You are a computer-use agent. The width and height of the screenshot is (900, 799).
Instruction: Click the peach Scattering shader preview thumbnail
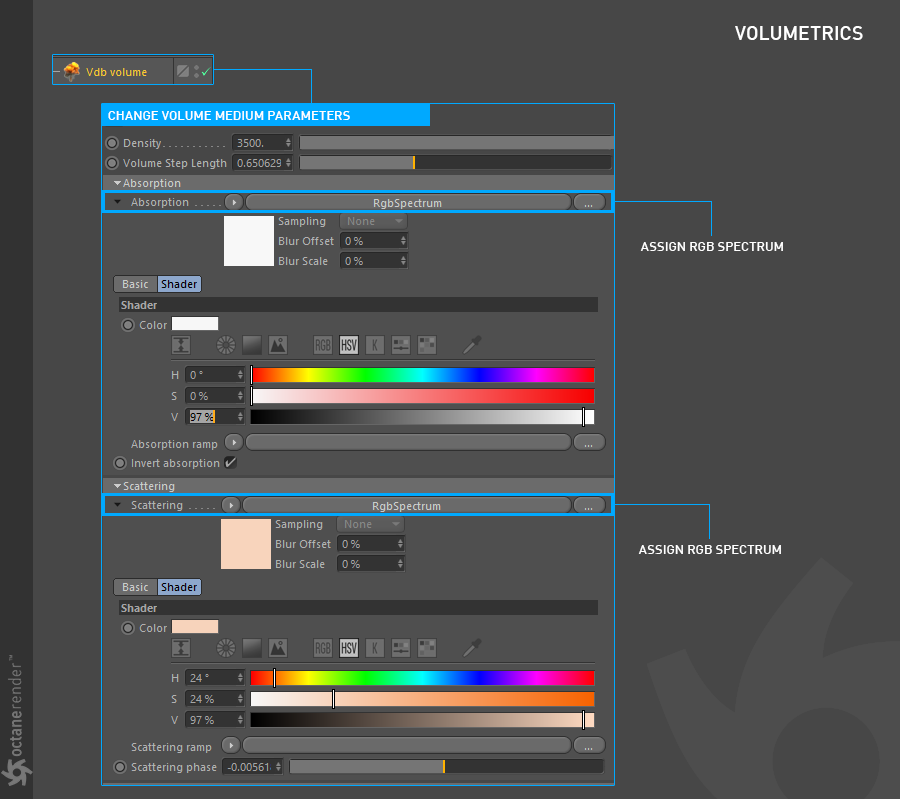(246, 544)
